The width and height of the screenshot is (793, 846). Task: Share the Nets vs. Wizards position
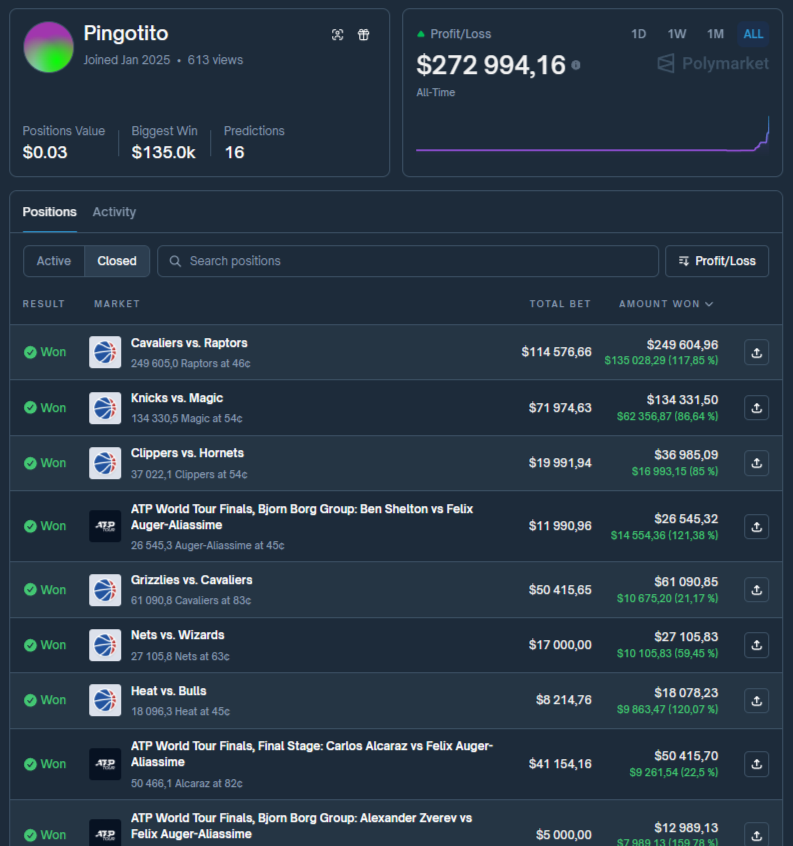point(756,645)
